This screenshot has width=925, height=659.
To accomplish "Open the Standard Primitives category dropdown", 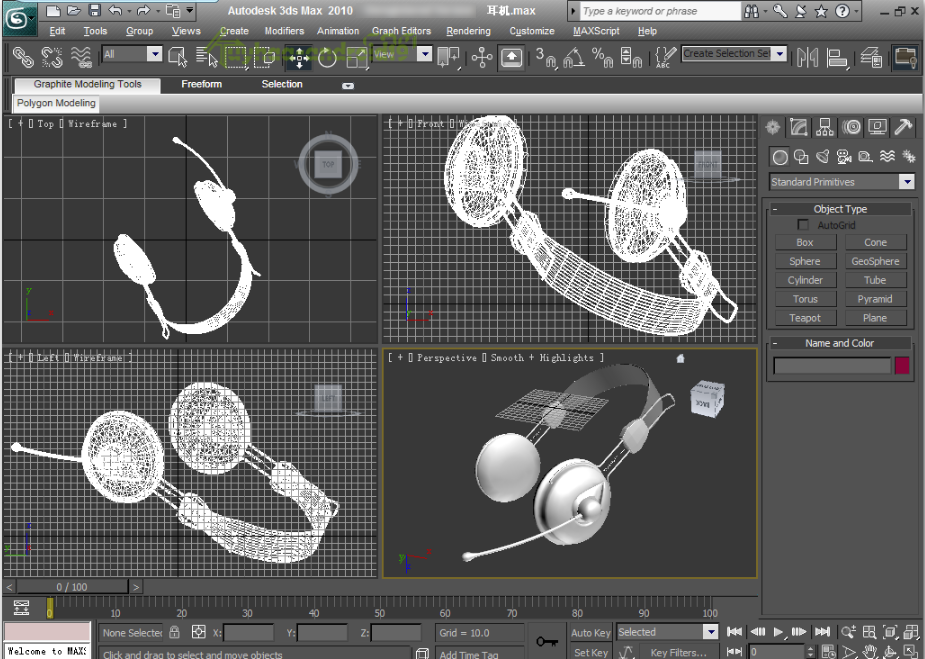I will [x=907, y=182].
